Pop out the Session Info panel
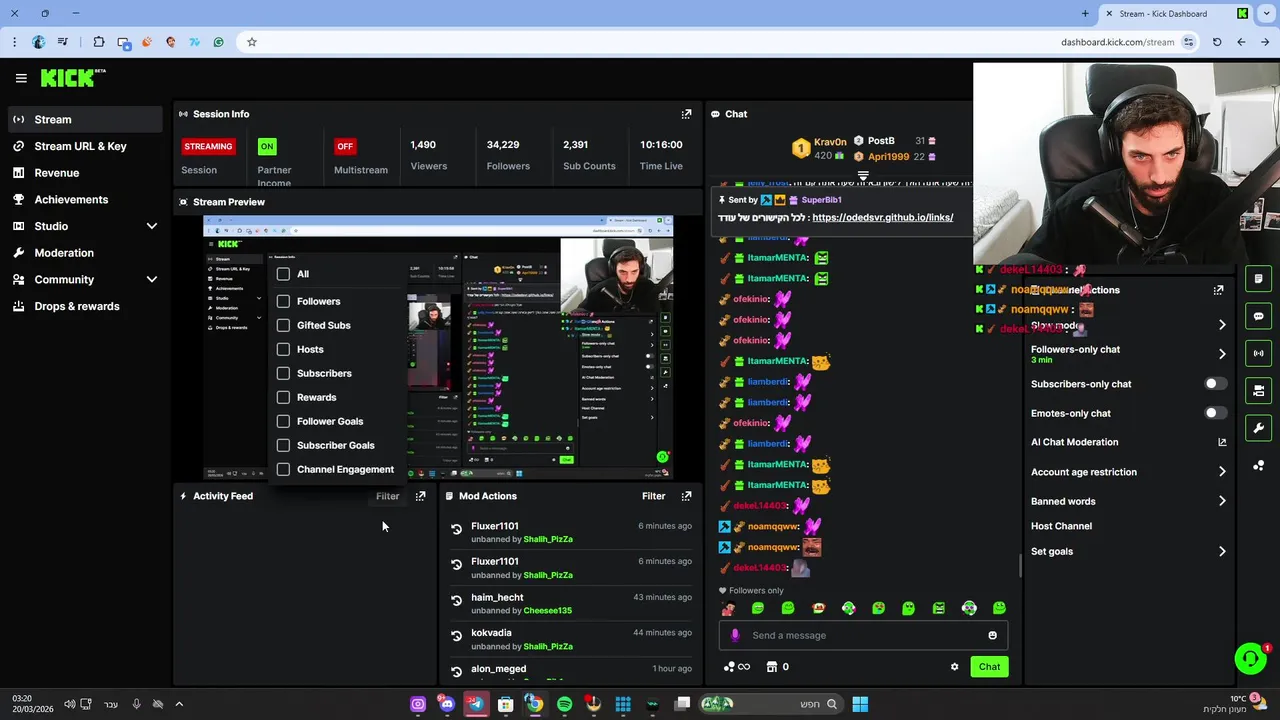 [x=686, y=114]
